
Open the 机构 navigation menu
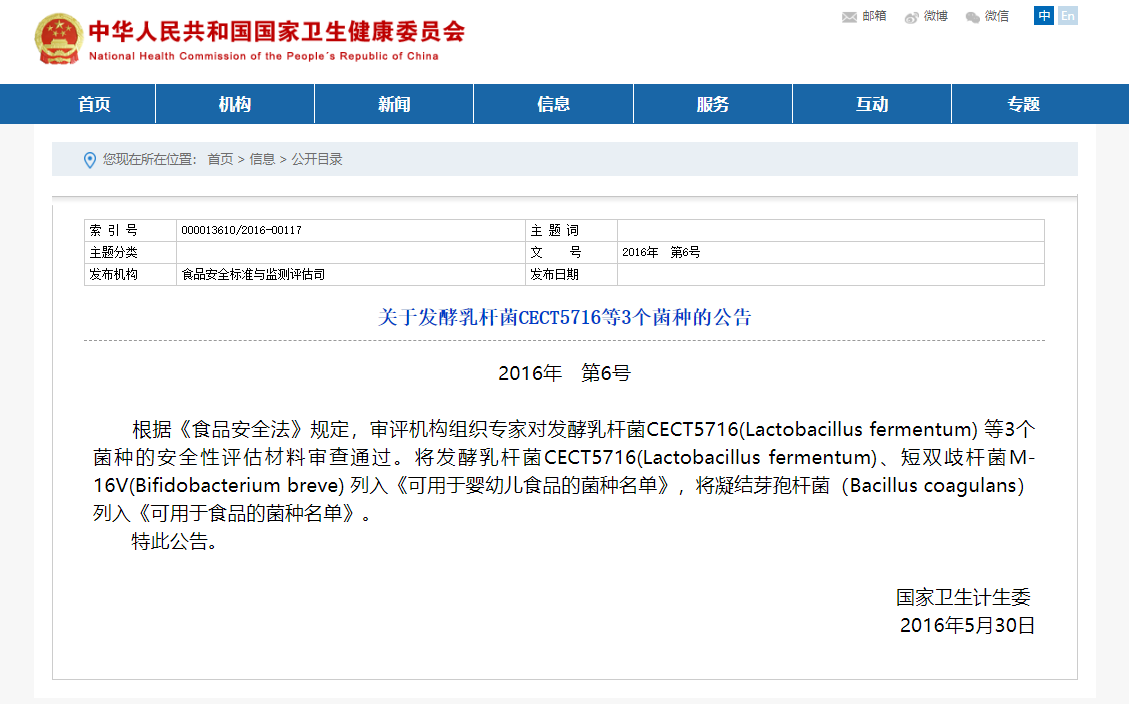(235, 105)
